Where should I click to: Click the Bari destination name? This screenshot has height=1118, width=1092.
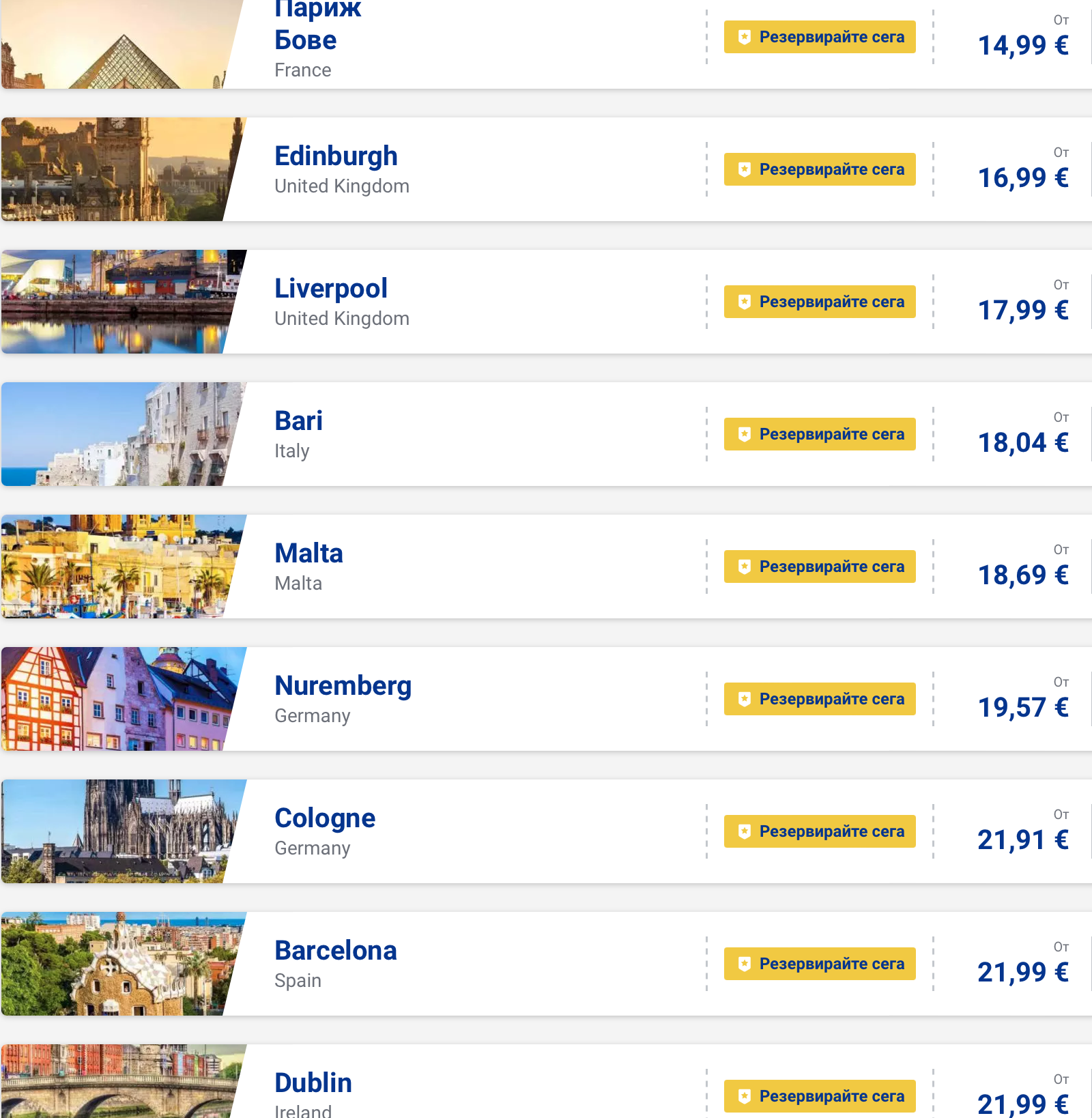(298, 421)
